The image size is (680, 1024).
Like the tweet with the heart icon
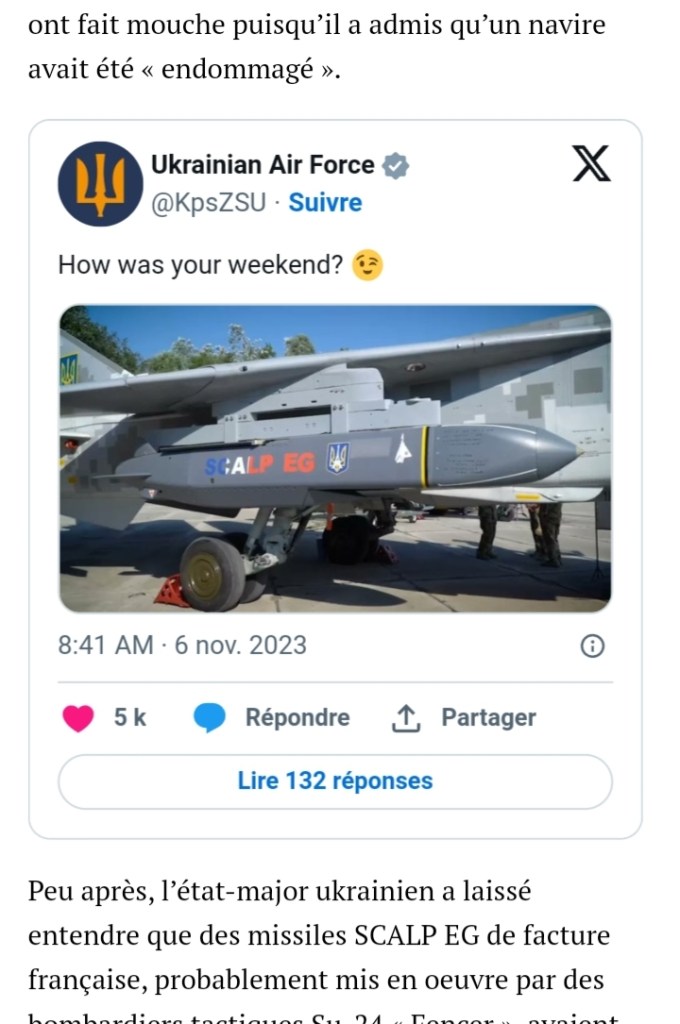click(x=78, y=718)
